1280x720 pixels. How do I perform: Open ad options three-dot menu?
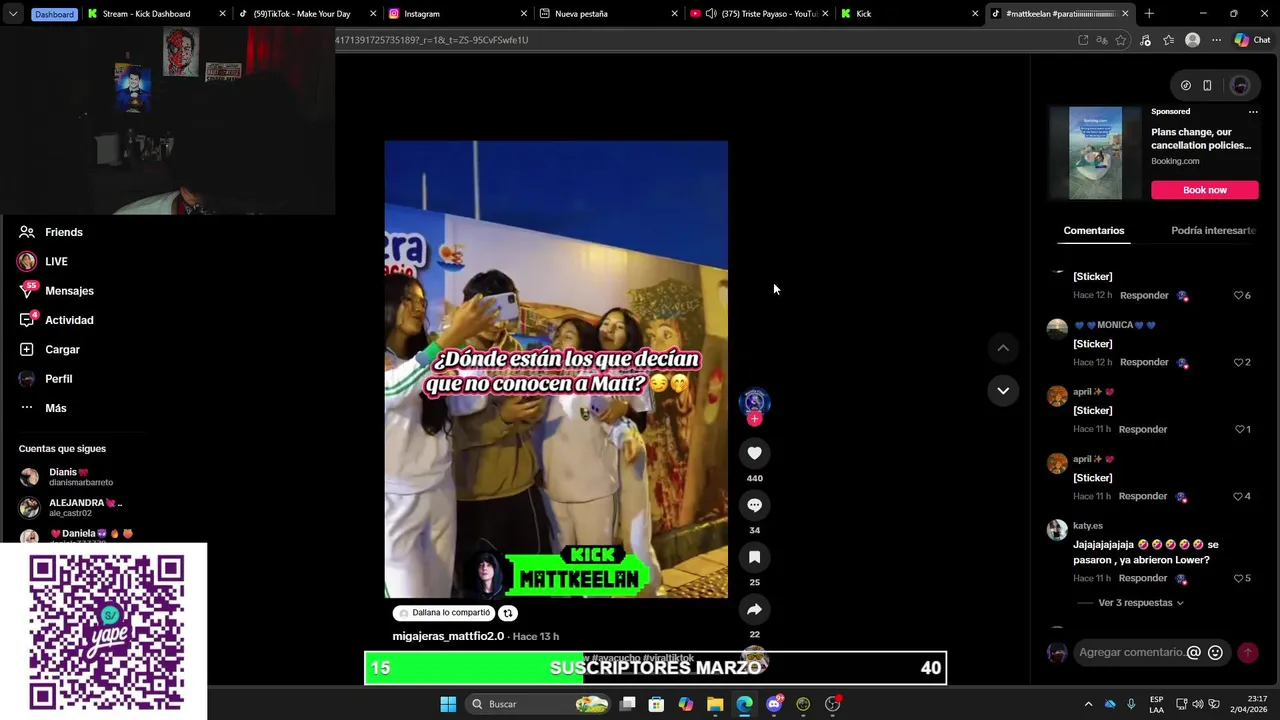(x=1252, y=112)
